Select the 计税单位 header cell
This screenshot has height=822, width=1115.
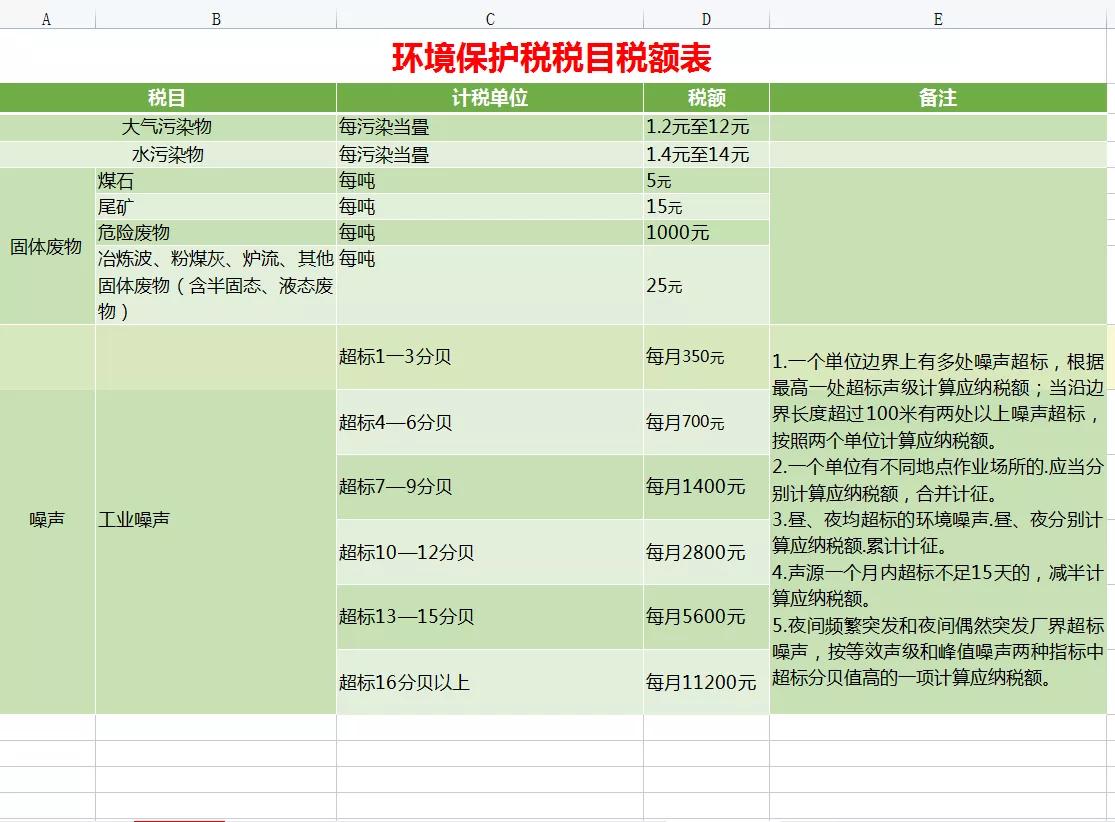(489, 98)
